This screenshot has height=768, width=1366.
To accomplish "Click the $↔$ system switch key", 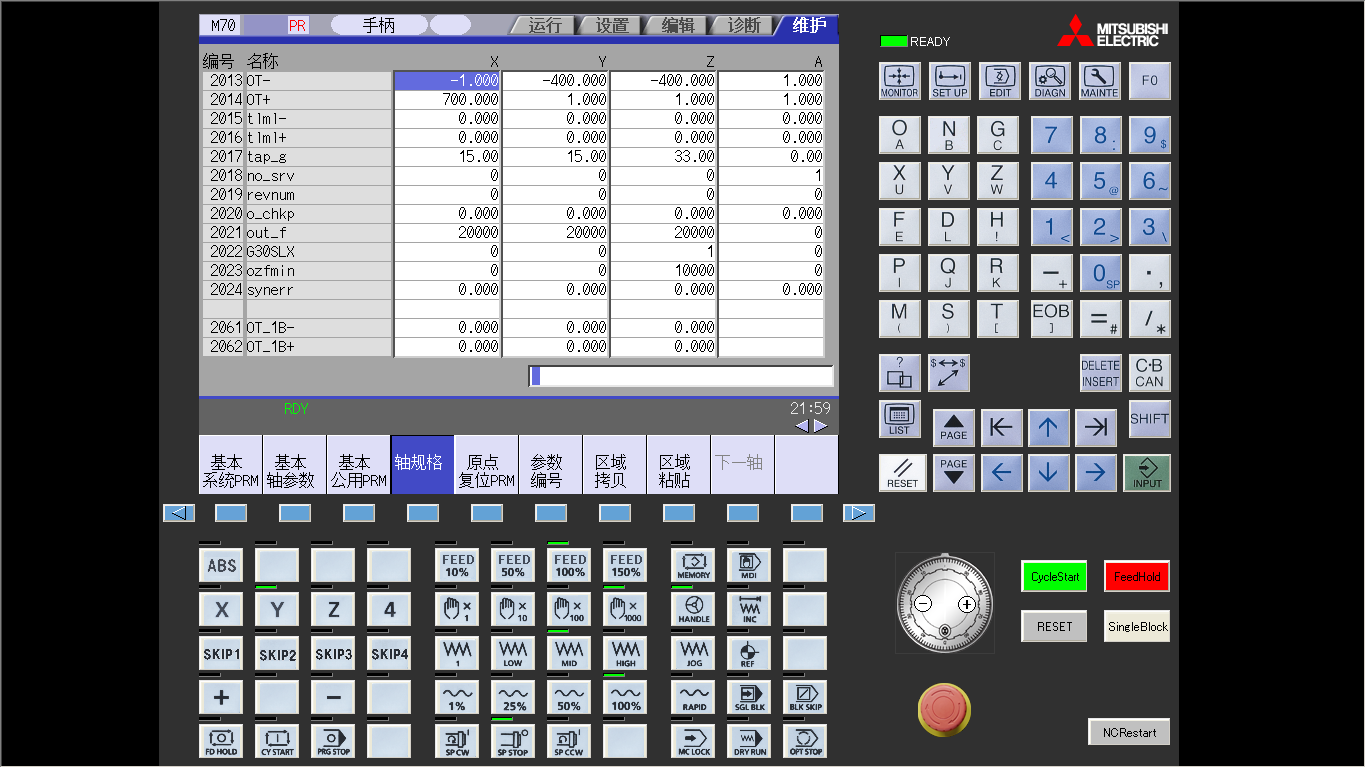I will 949,373.
